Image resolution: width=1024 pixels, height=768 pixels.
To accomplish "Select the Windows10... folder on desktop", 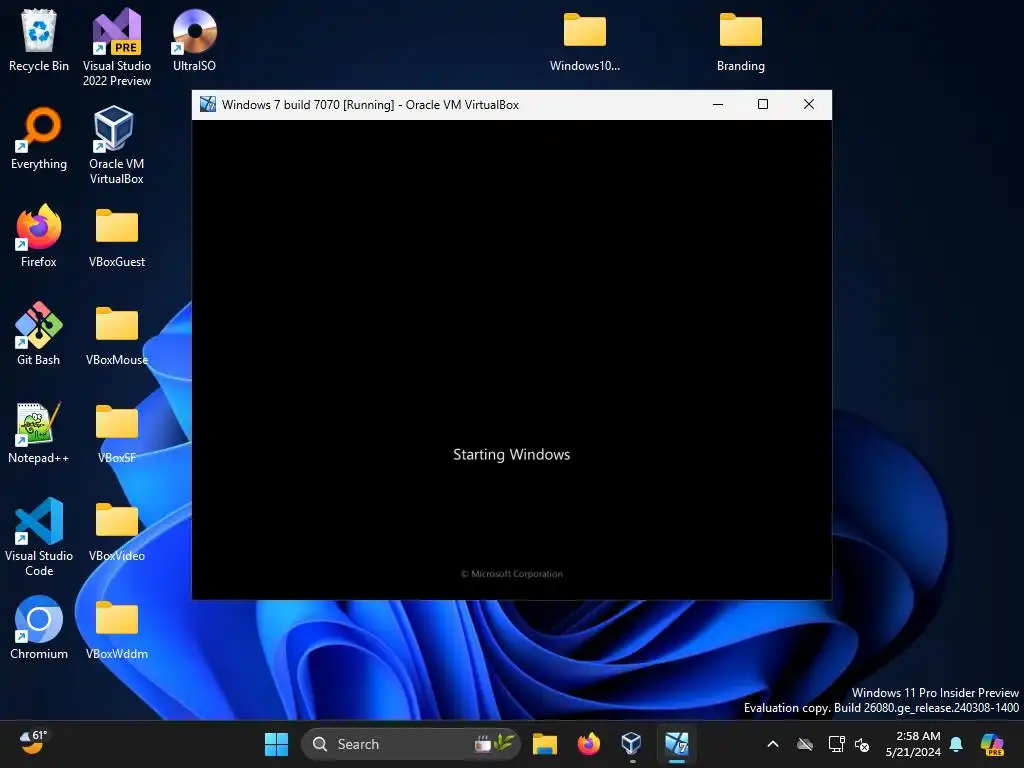I will click(x=584, y=40).
